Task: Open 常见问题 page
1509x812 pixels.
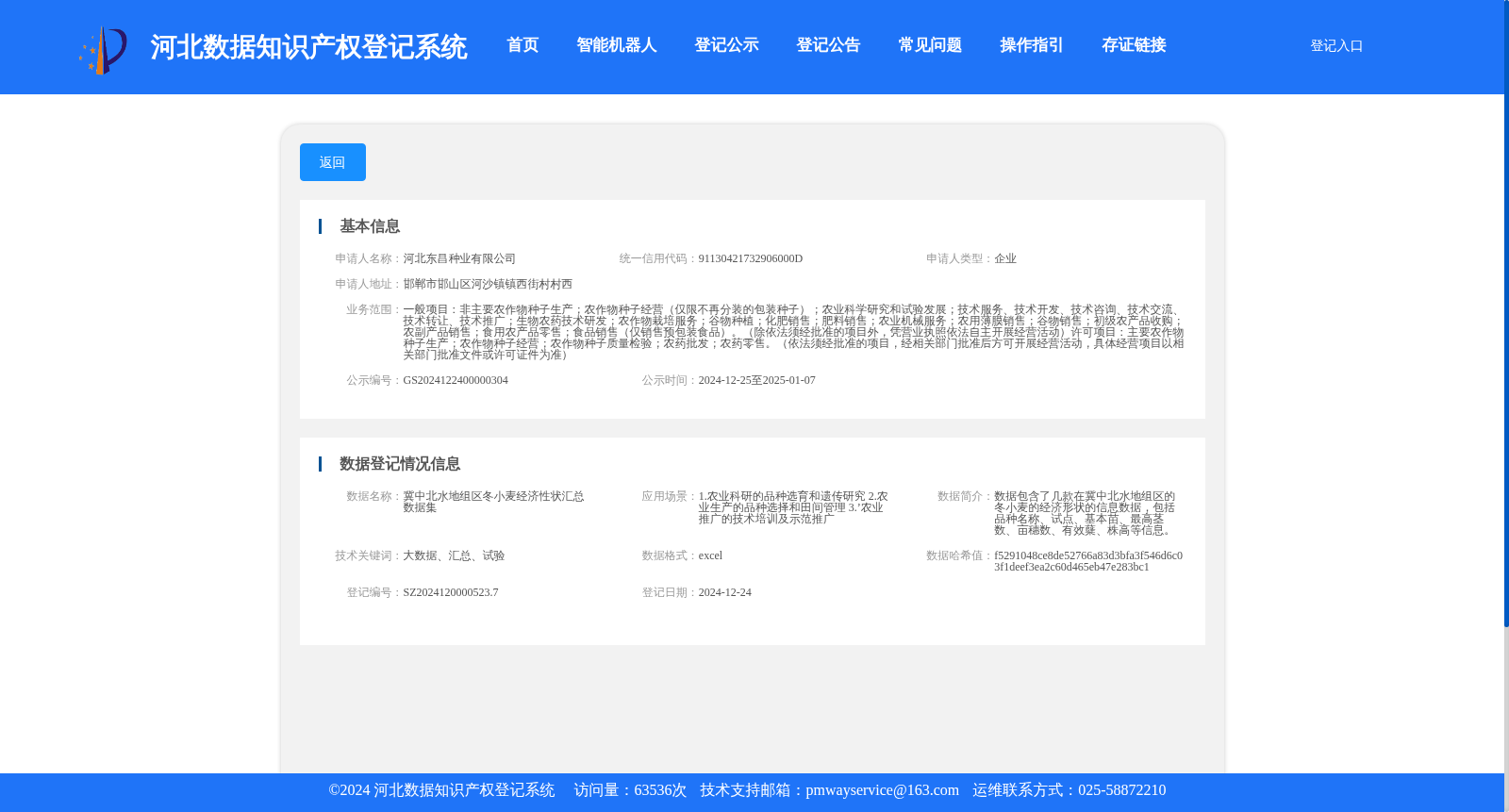Action: pyautogui.click(x=930, y=45)
